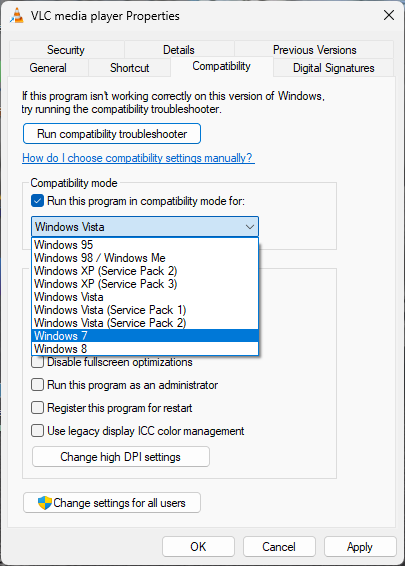The width and height of the screenshot is (405, 566).
Task: Open How do I choose compatibility settings link
Action: (138, 158)
